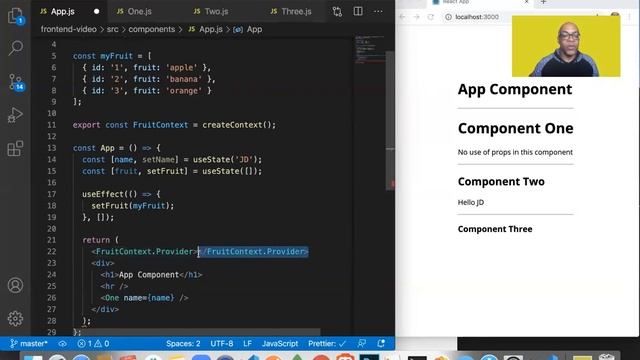
Task: Click the Component Three heading in browser
Action: pos(495,229)
